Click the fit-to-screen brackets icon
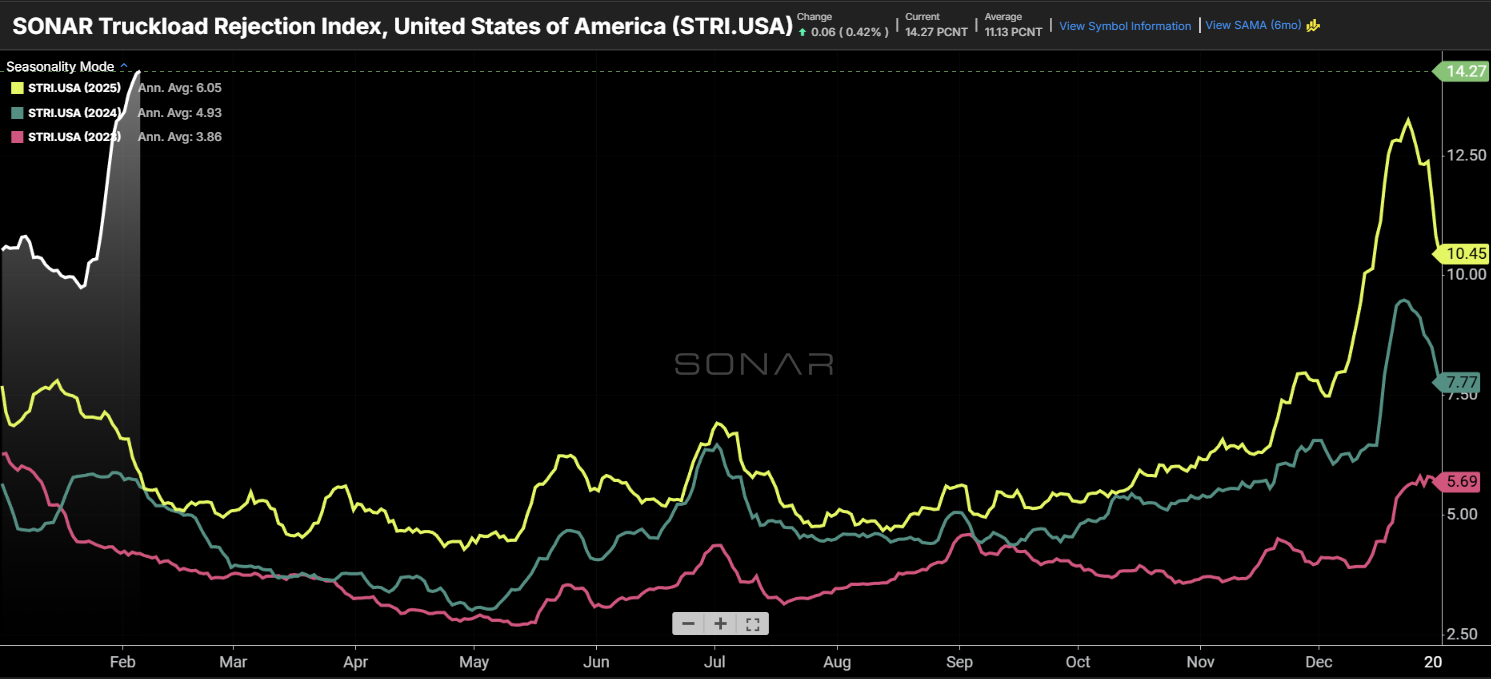Image resolution: width=1491 pixels, height=679 pixels. click(753, 624)
